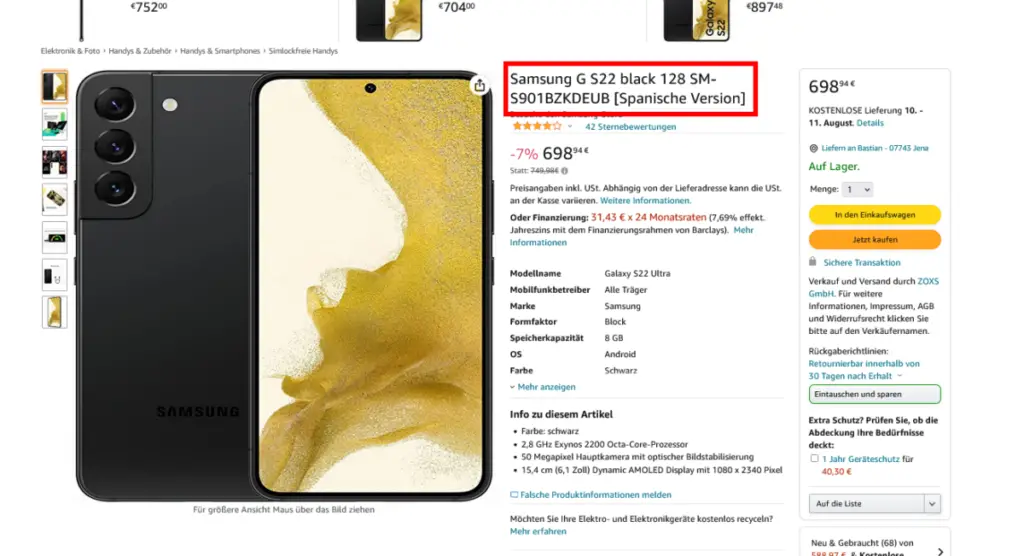Select the last product thumbnail
The height and width of the screenshot is (556, 1024).
coord(55,312)
